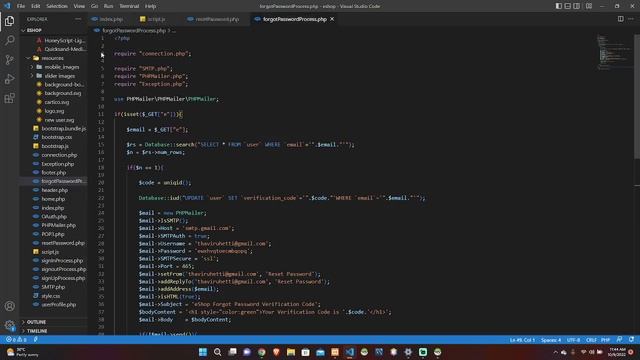Open the Run and Debug view
640x360 pixels.
(x=9, y=79)
